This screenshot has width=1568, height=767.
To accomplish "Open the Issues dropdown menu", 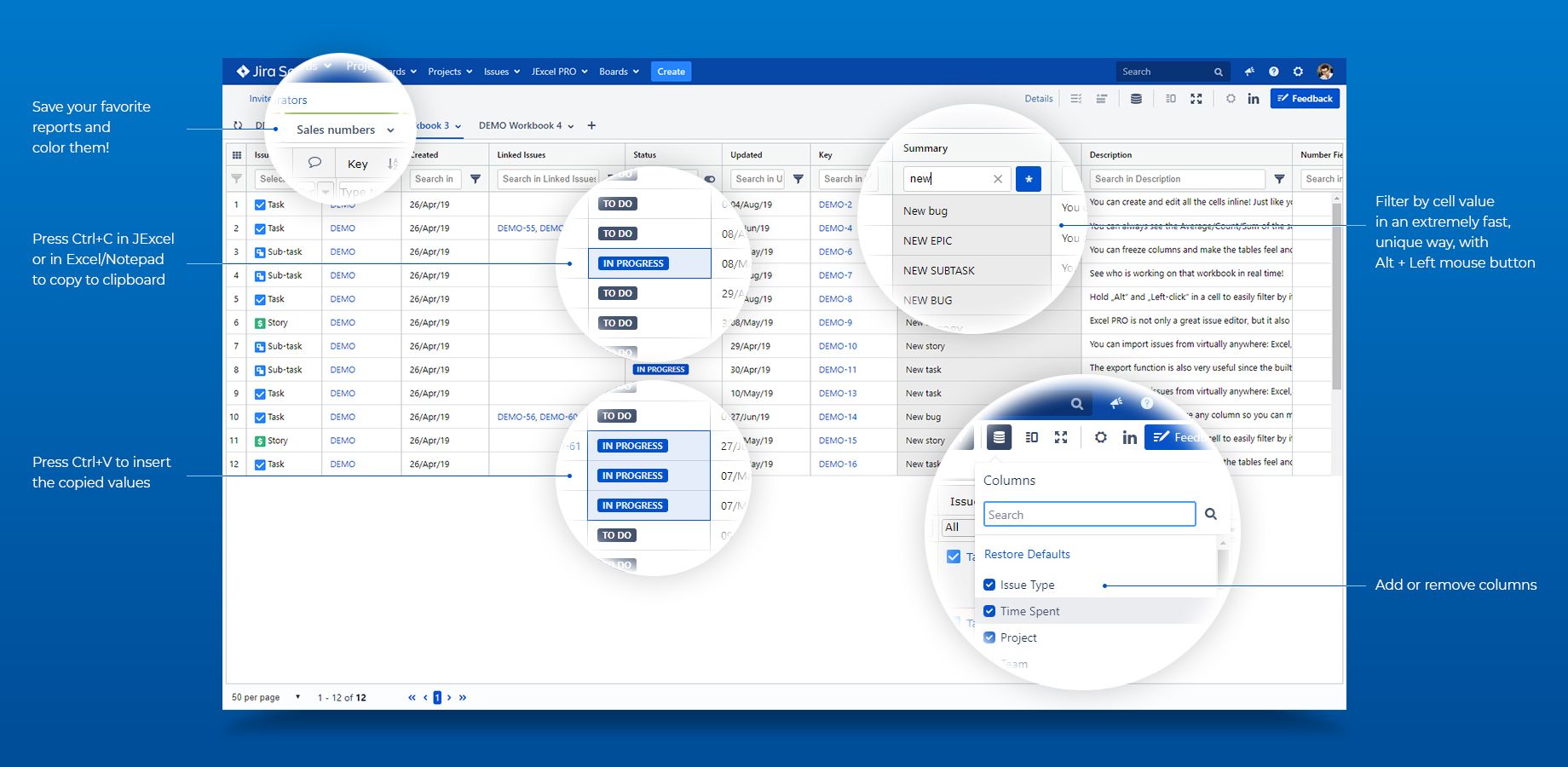I will 502,72.
